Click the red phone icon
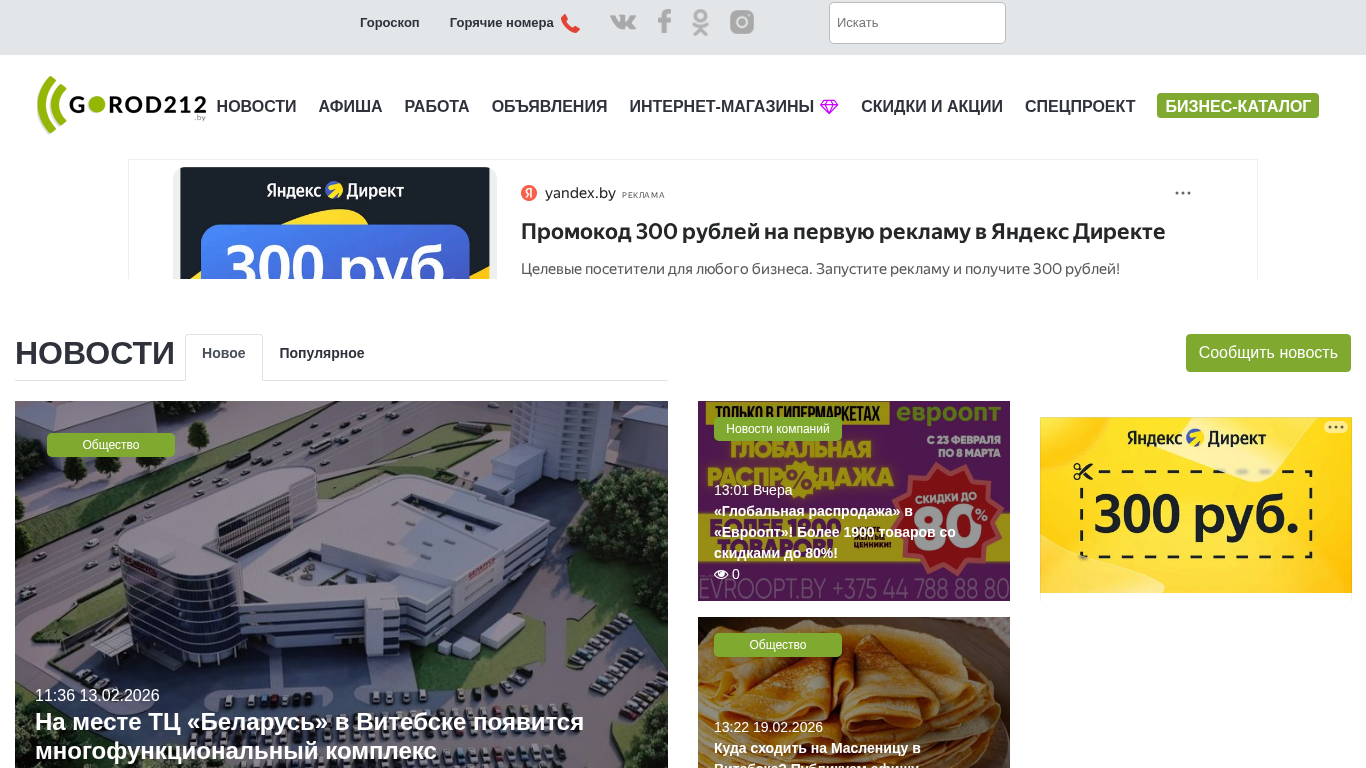Viewport: 1366px width, 768px height. (570, 23)
